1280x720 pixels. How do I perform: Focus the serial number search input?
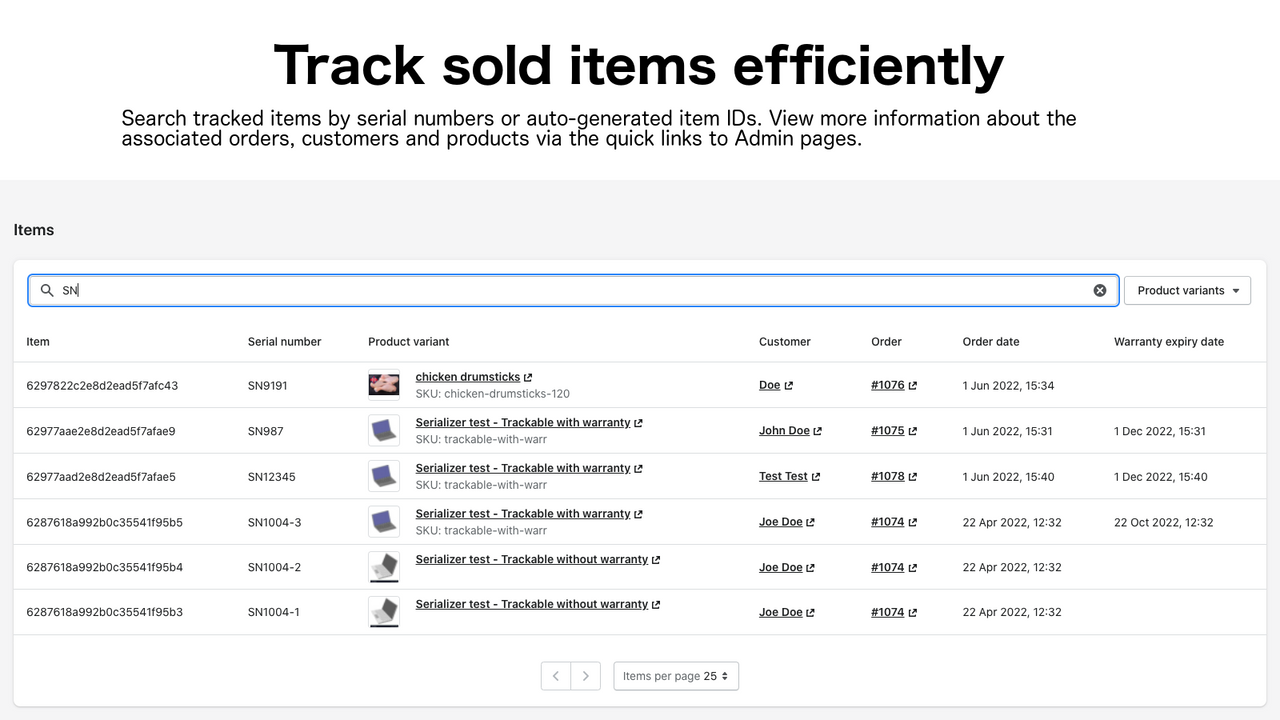[570, 290]
